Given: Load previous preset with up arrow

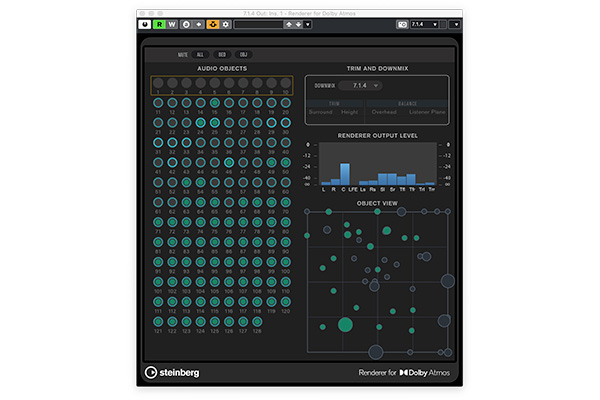Looking at the screenshot, I should 289,24.
